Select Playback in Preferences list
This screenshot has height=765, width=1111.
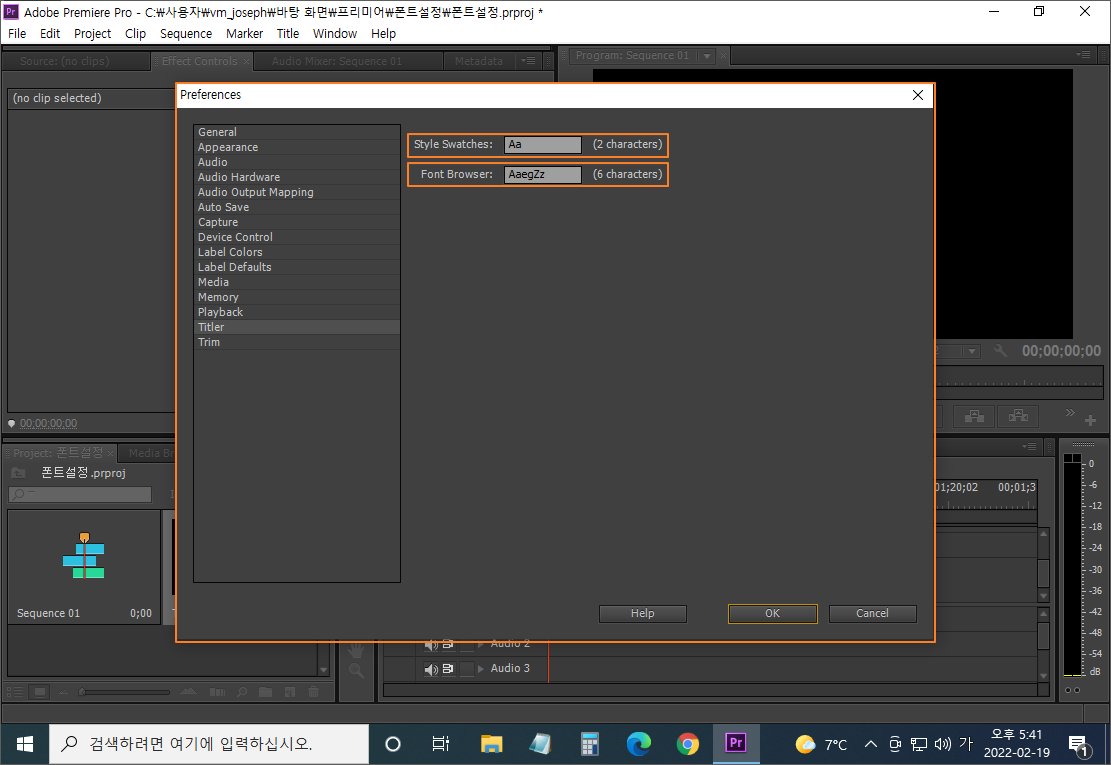[x=296, y=312]
